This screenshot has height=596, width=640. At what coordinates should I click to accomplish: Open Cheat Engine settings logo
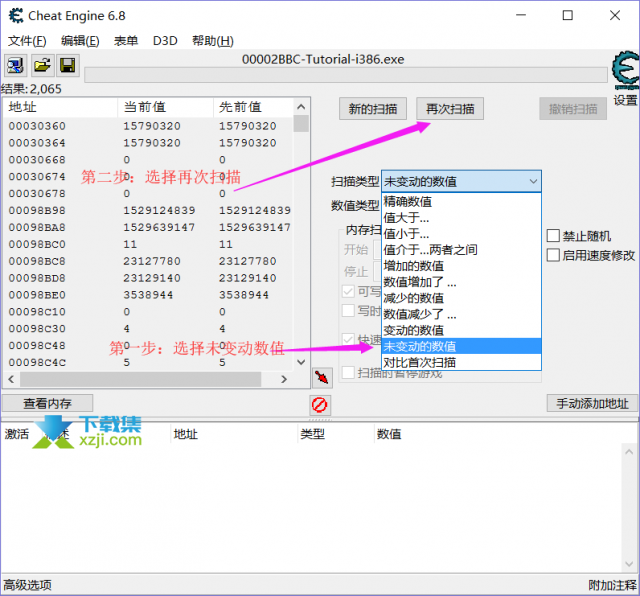(625, 69)
